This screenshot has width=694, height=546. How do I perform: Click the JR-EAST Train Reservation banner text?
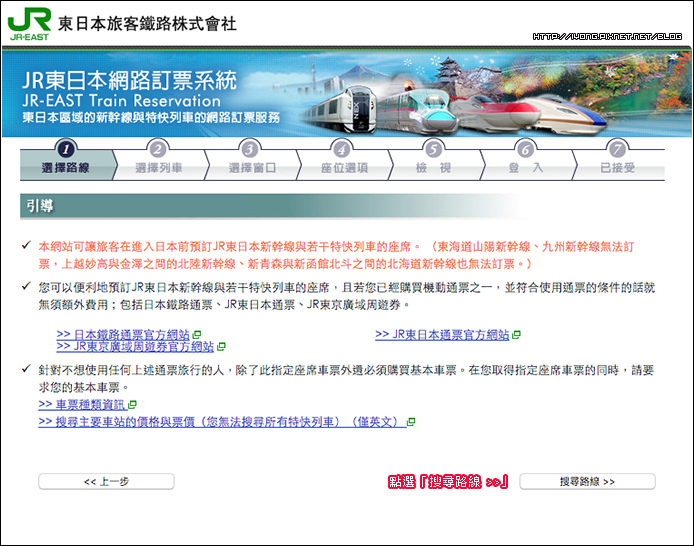coord(121,101)
